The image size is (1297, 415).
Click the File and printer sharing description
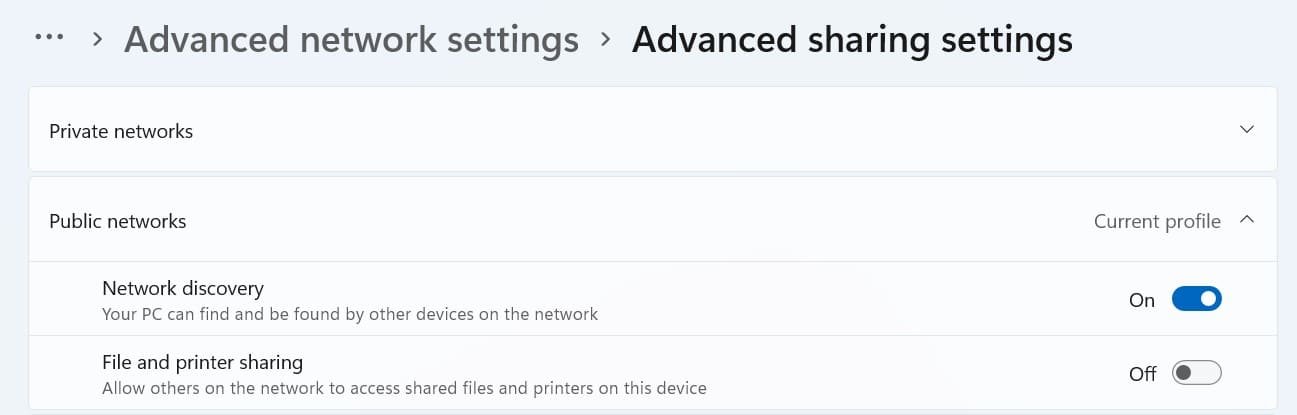(x=404, y=388)
